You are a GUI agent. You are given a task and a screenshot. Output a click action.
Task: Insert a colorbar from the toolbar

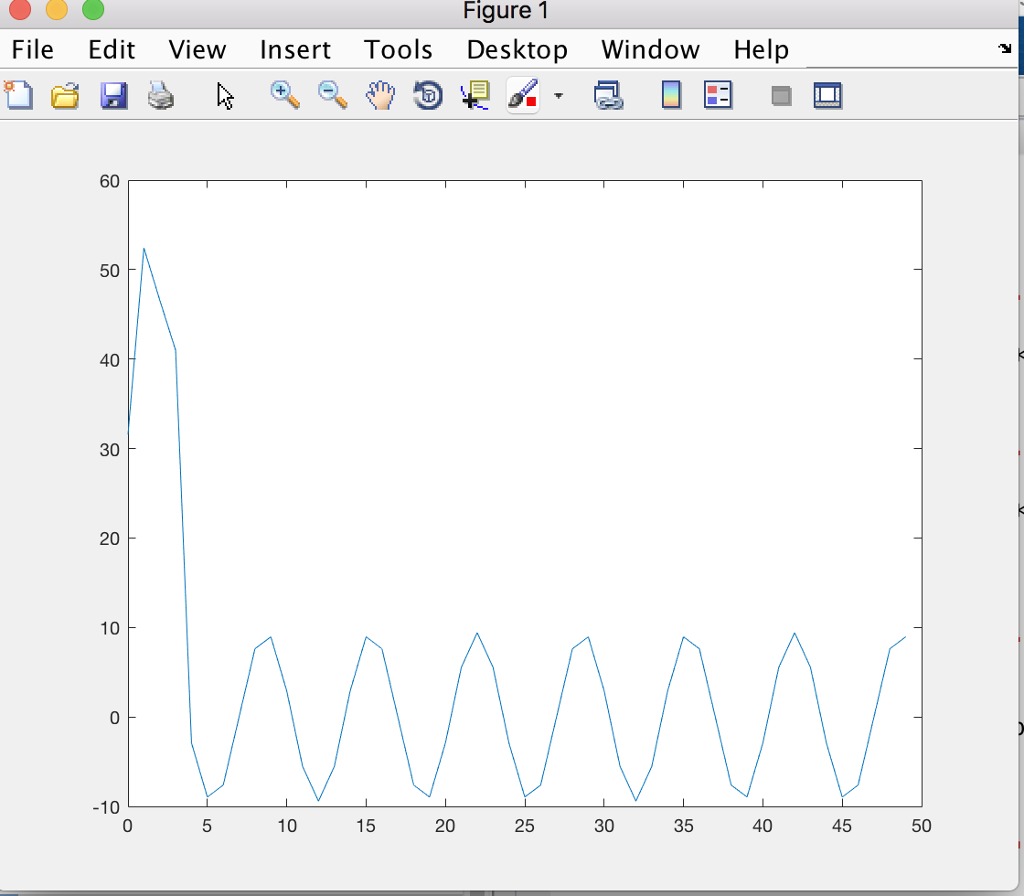coord(671,96)
